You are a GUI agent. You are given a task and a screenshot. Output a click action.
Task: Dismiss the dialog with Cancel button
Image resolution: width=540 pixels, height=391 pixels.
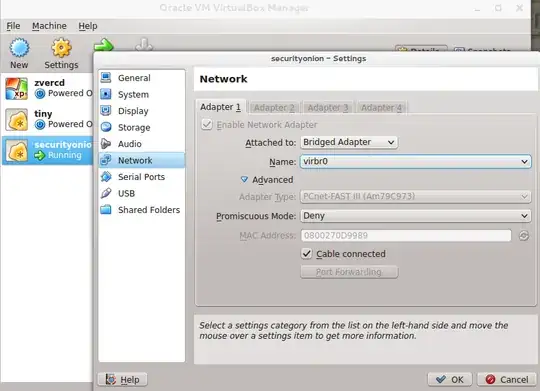507,380
